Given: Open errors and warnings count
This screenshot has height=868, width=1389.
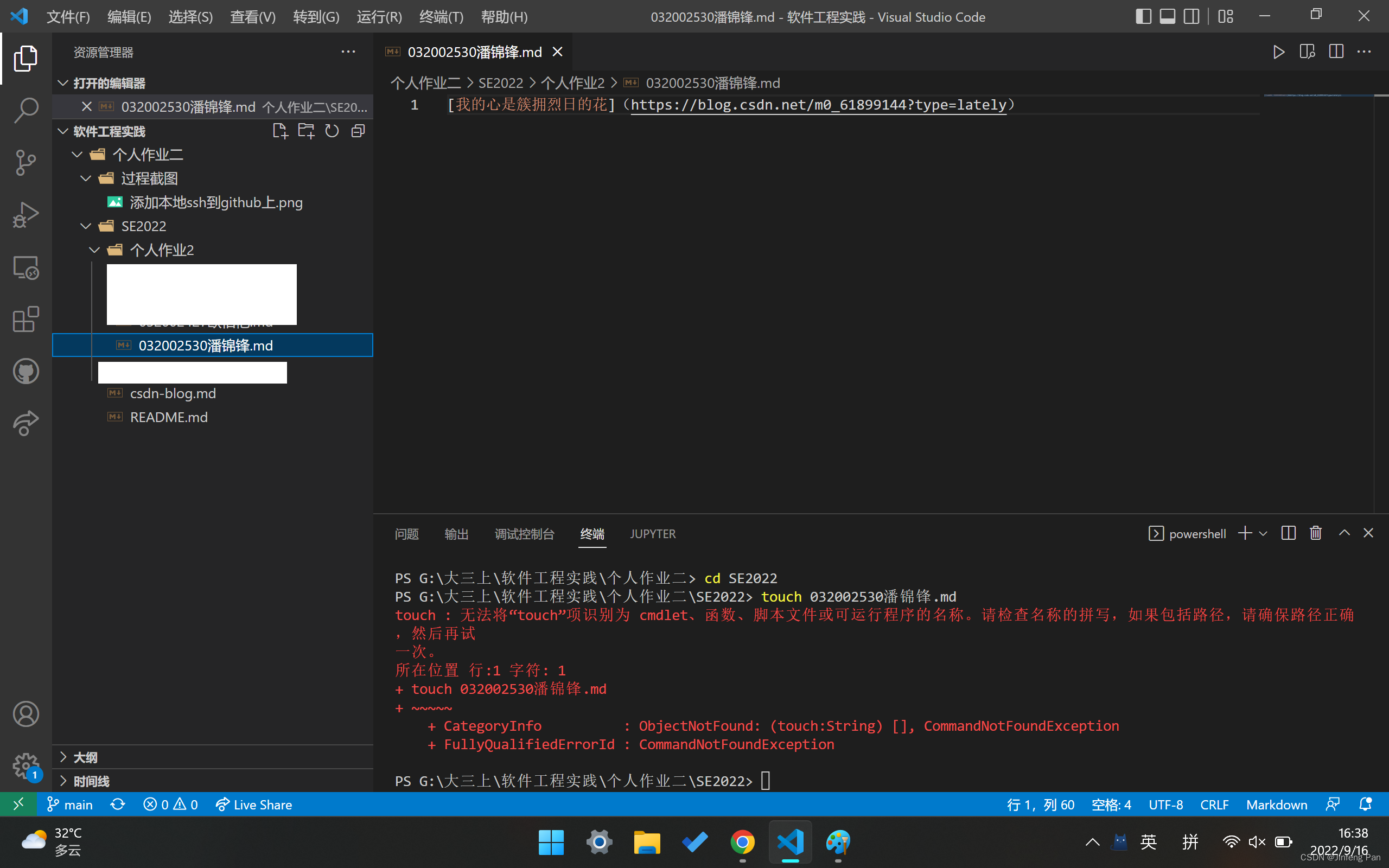Looking at the screenshot, I should click(170, 805).
